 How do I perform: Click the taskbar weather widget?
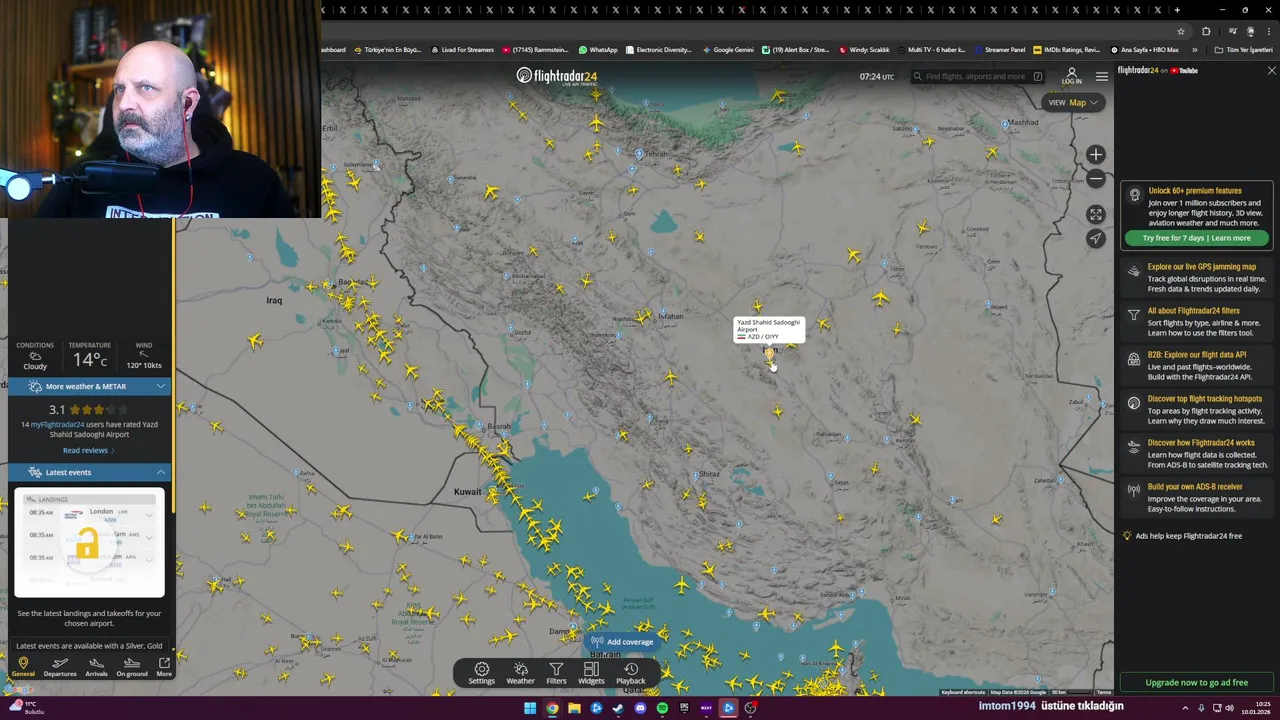point(26,708)
